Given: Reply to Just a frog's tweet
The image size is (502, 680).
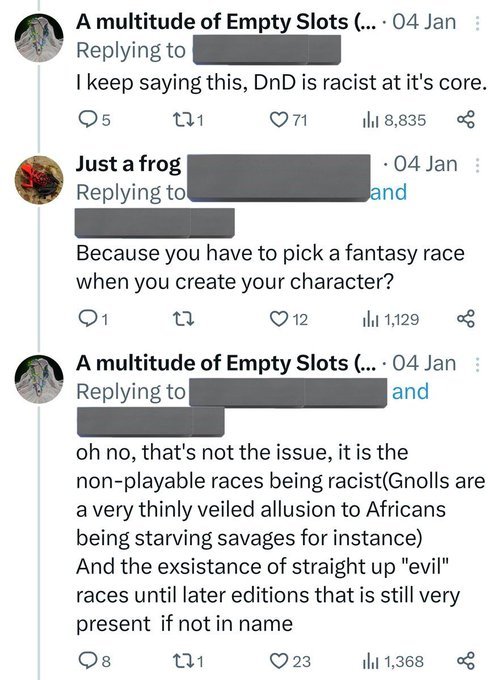Looking at the screenshot, I should click(x=93, y=319).
